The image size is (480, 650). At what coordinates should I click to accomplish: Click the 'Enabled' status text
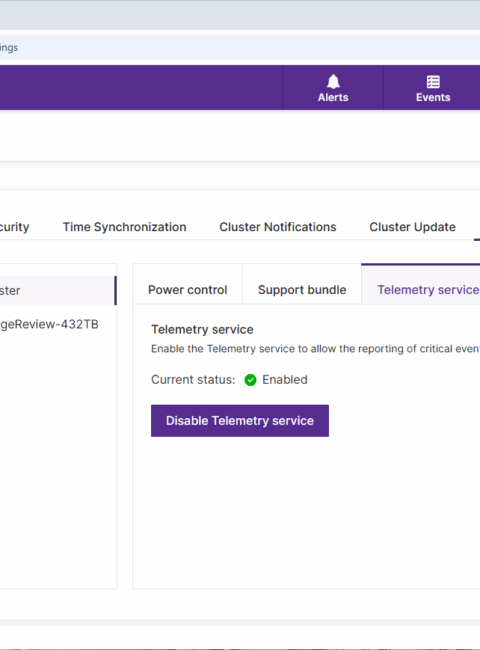coord(285,380)
